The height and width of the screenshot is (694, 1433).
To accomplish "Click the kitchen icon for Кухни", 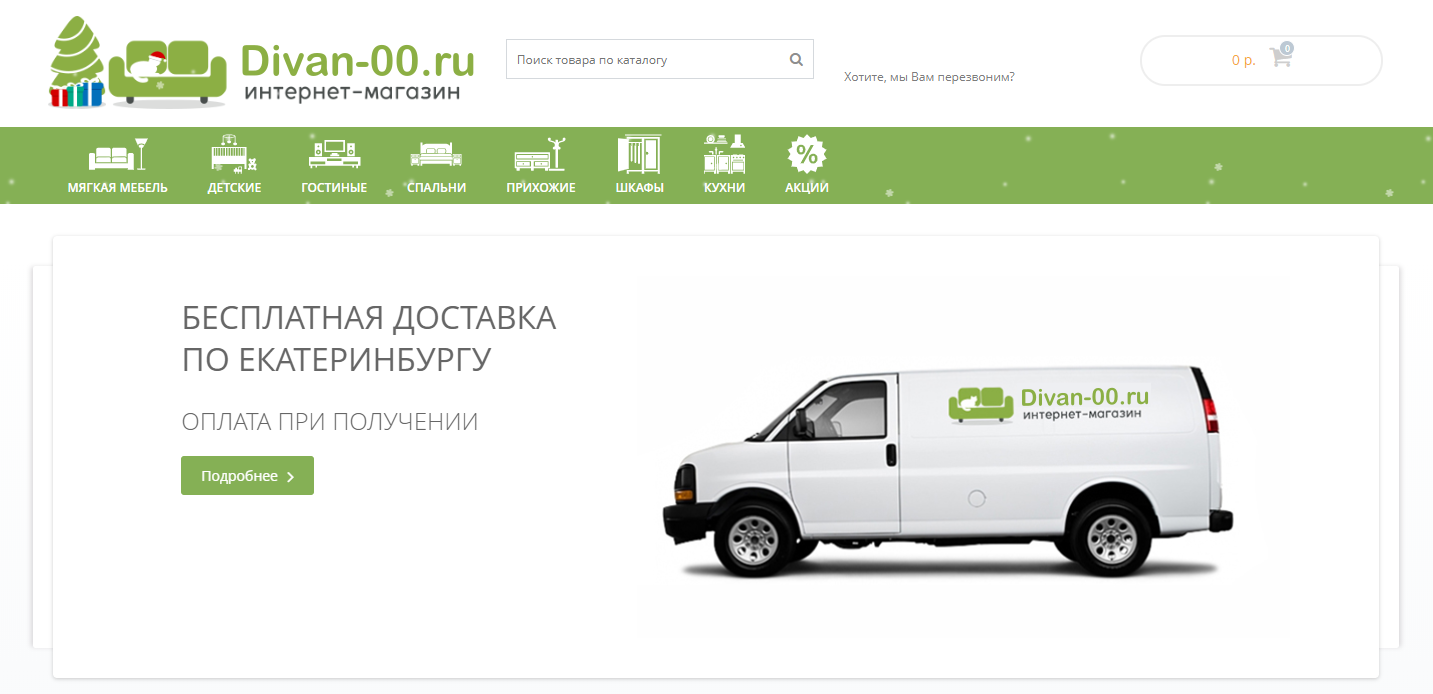I will pyautogui.click(x=724, y=153).
